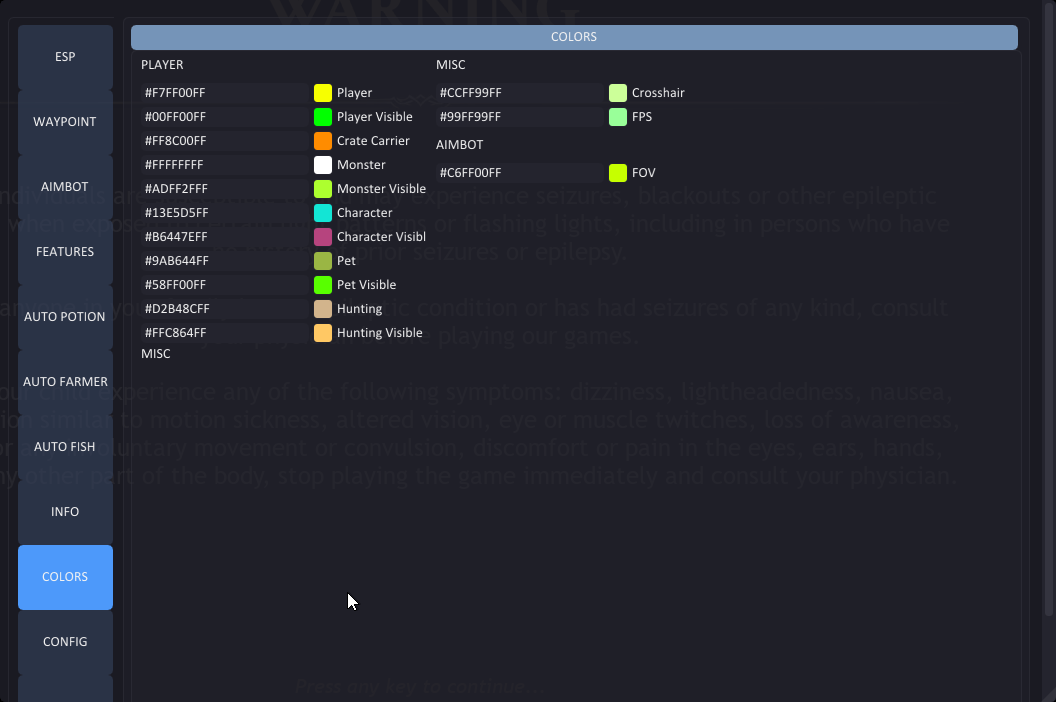Open the Features tab
Image resolution: width=1056 pixels, height=702 pixels.
[x=65, y=252]
